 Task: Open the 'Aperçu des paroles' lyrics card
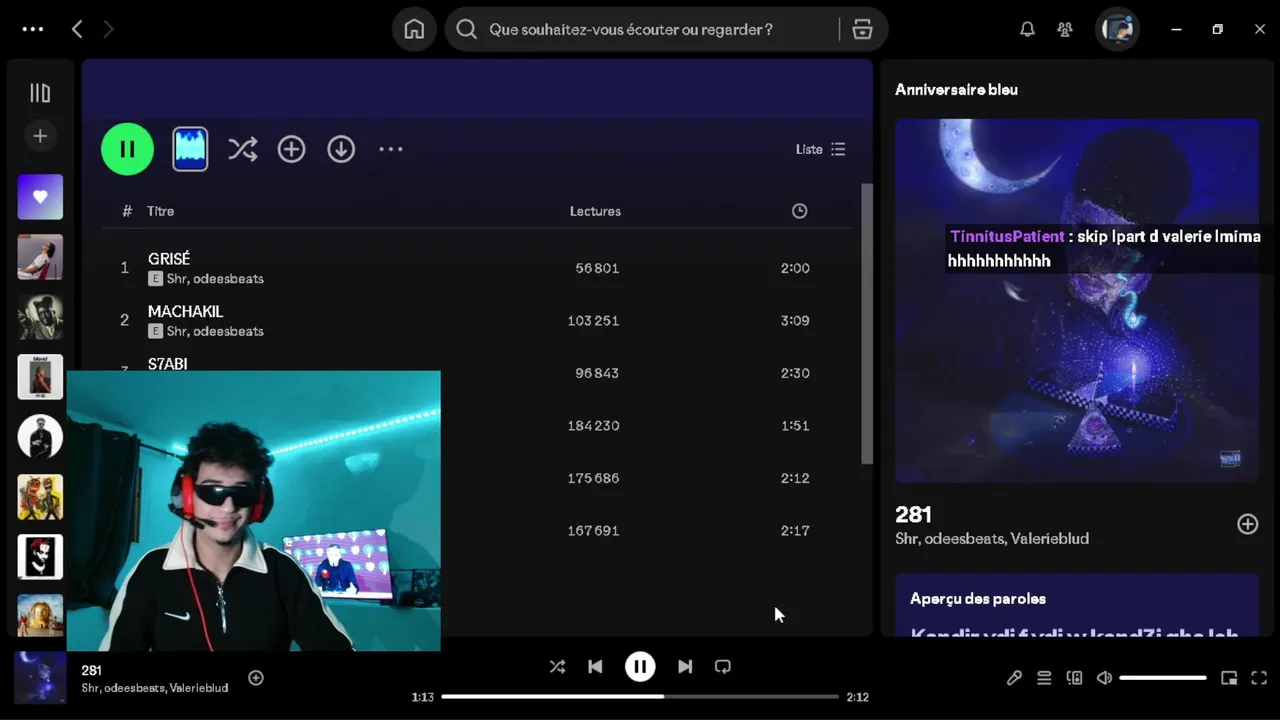click(x=1077, y=605)
